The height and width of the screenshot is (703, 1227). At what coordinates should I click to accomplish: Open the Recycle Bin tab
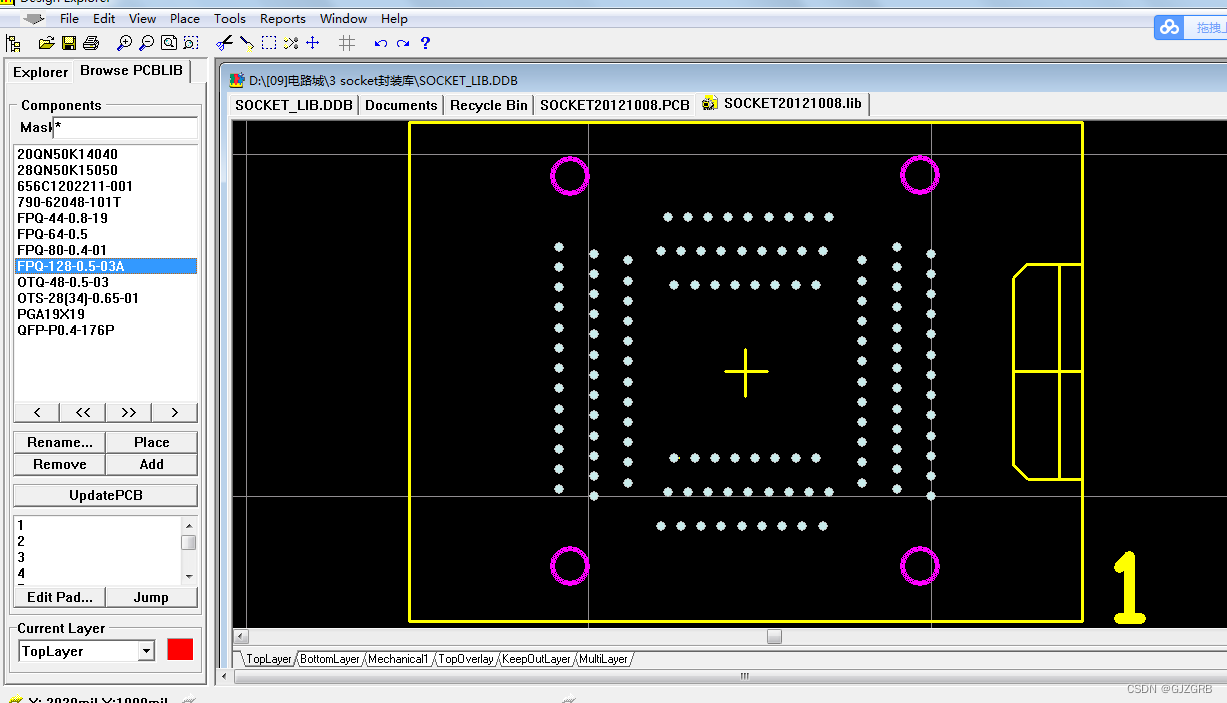tap(489, 105)
